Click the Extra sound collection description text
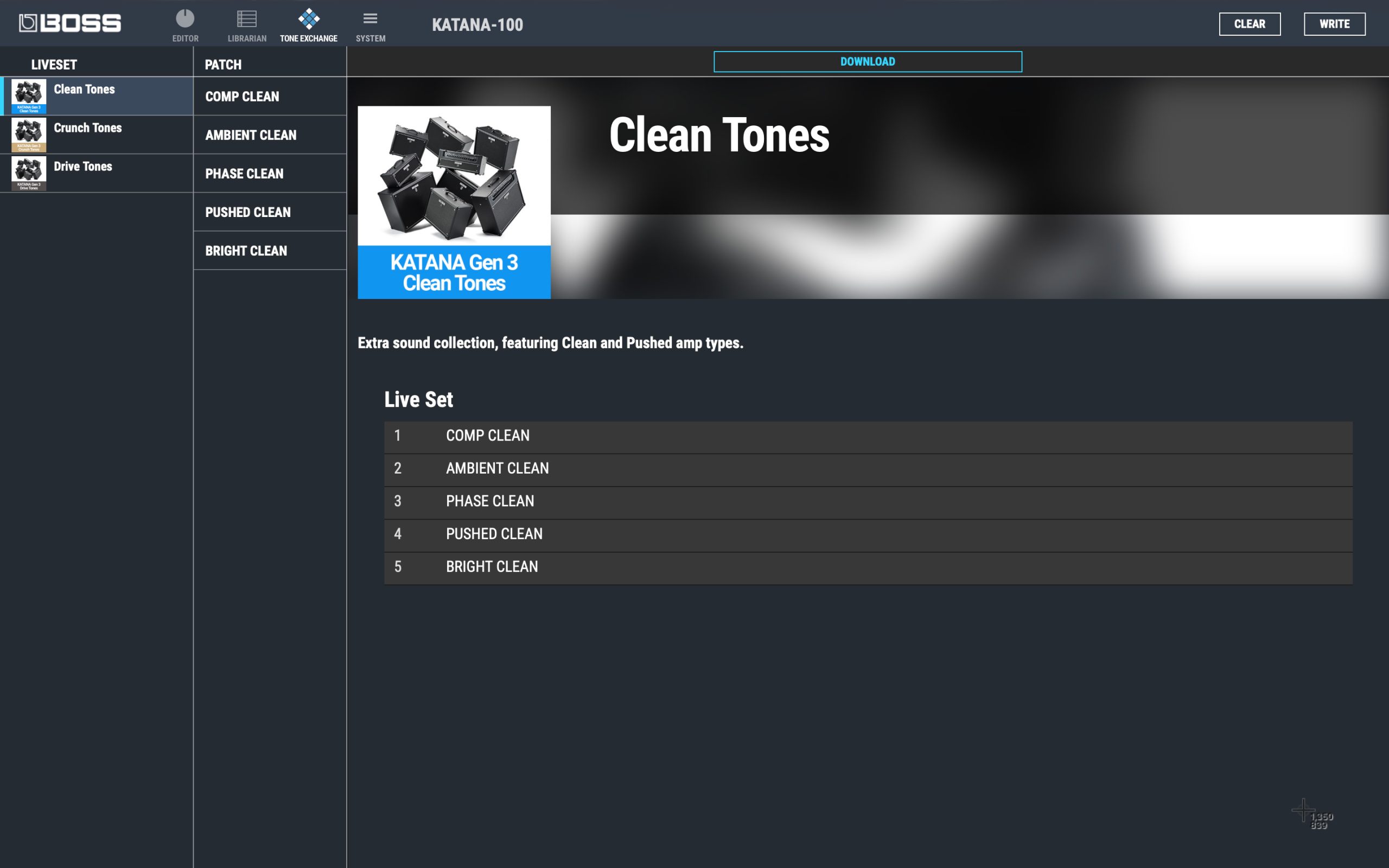The width and height of the screenshot is (1389, 868). pyautogui.click(x=550, y=343)
